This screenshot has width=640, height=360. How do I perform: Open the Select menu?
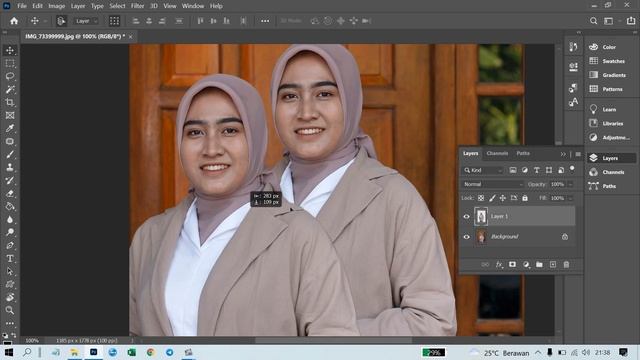117,6
